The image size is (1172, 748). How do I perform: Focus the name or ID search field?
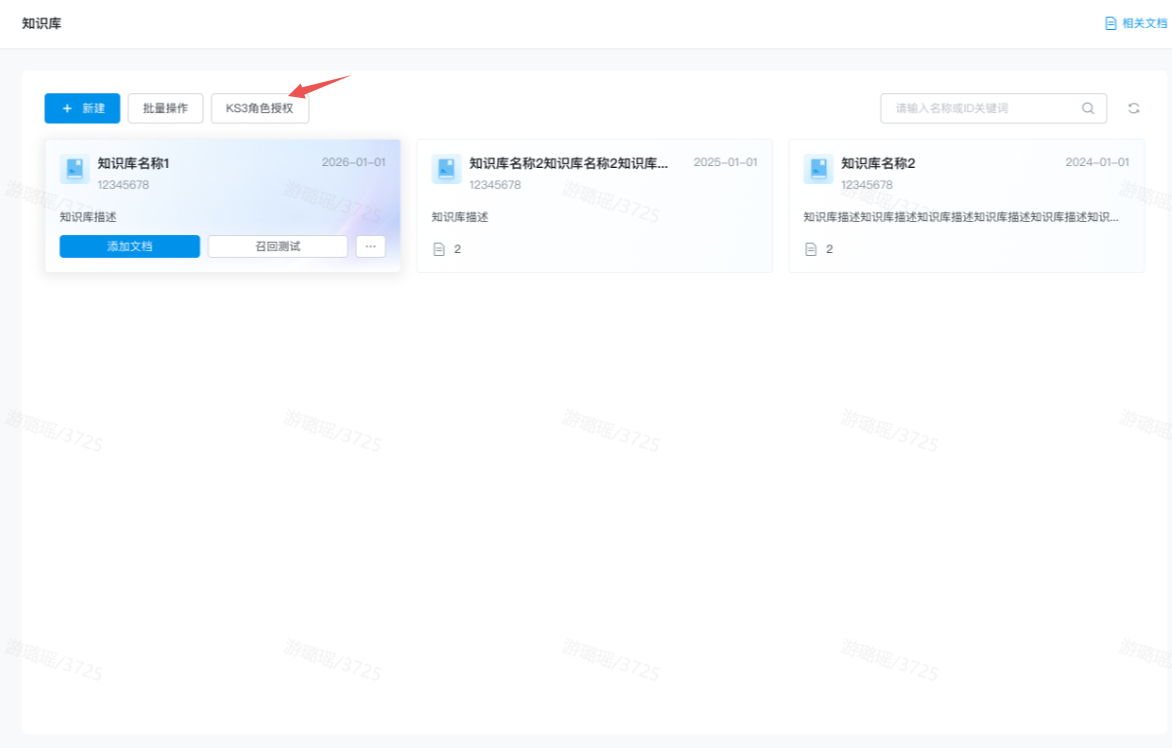pyautogui.click(x=993, y=108)
